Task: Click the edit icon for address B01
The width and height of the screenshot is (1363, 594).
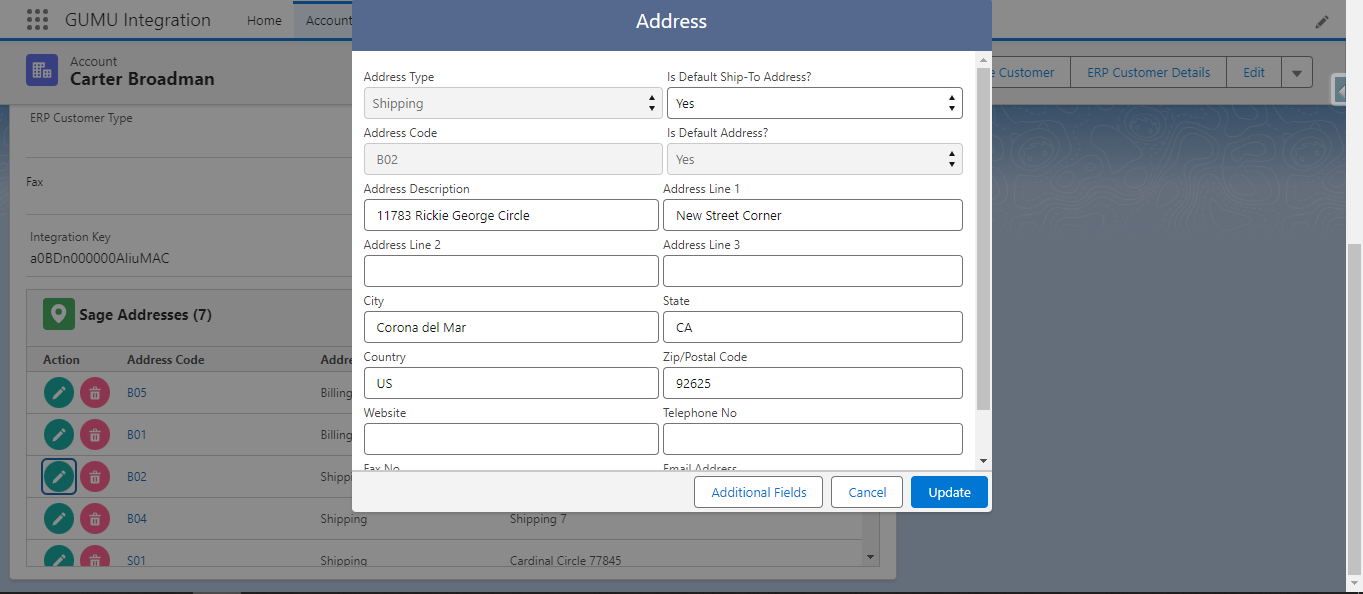Action: [59, 435]
